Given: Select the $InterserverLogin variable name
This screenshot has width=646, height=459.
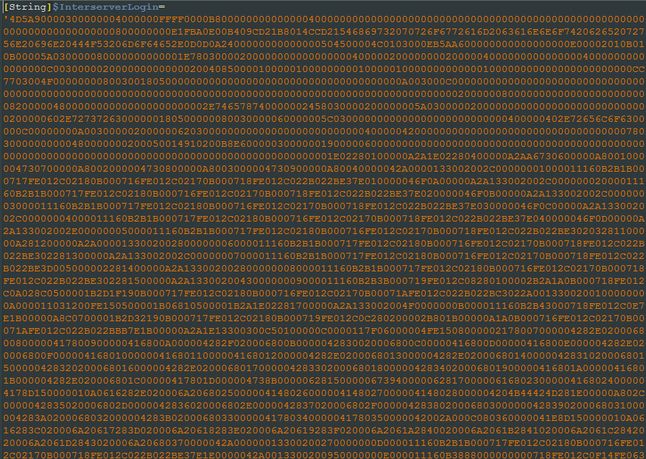Looking at the screenshot, I should [x=105, y=7].
